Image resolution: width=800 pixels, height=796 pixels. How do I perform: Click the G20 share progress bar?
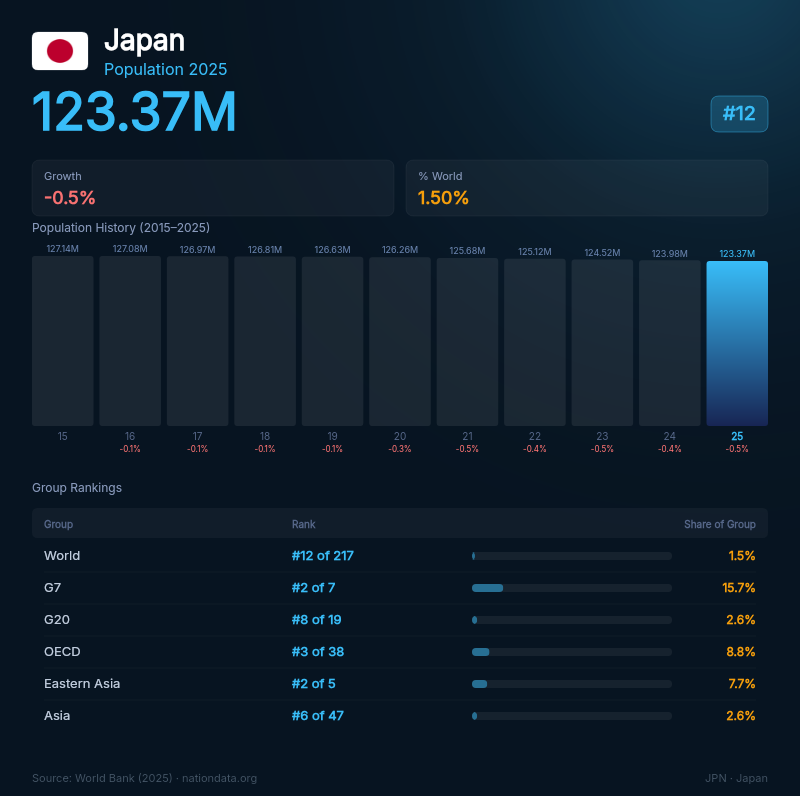[x=571, y=620]
